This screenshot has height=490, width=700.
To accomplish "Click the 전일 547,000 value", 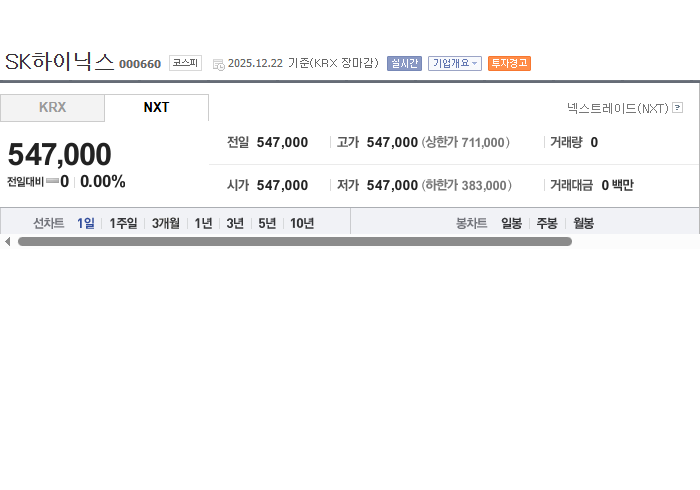I will [282, 142].
